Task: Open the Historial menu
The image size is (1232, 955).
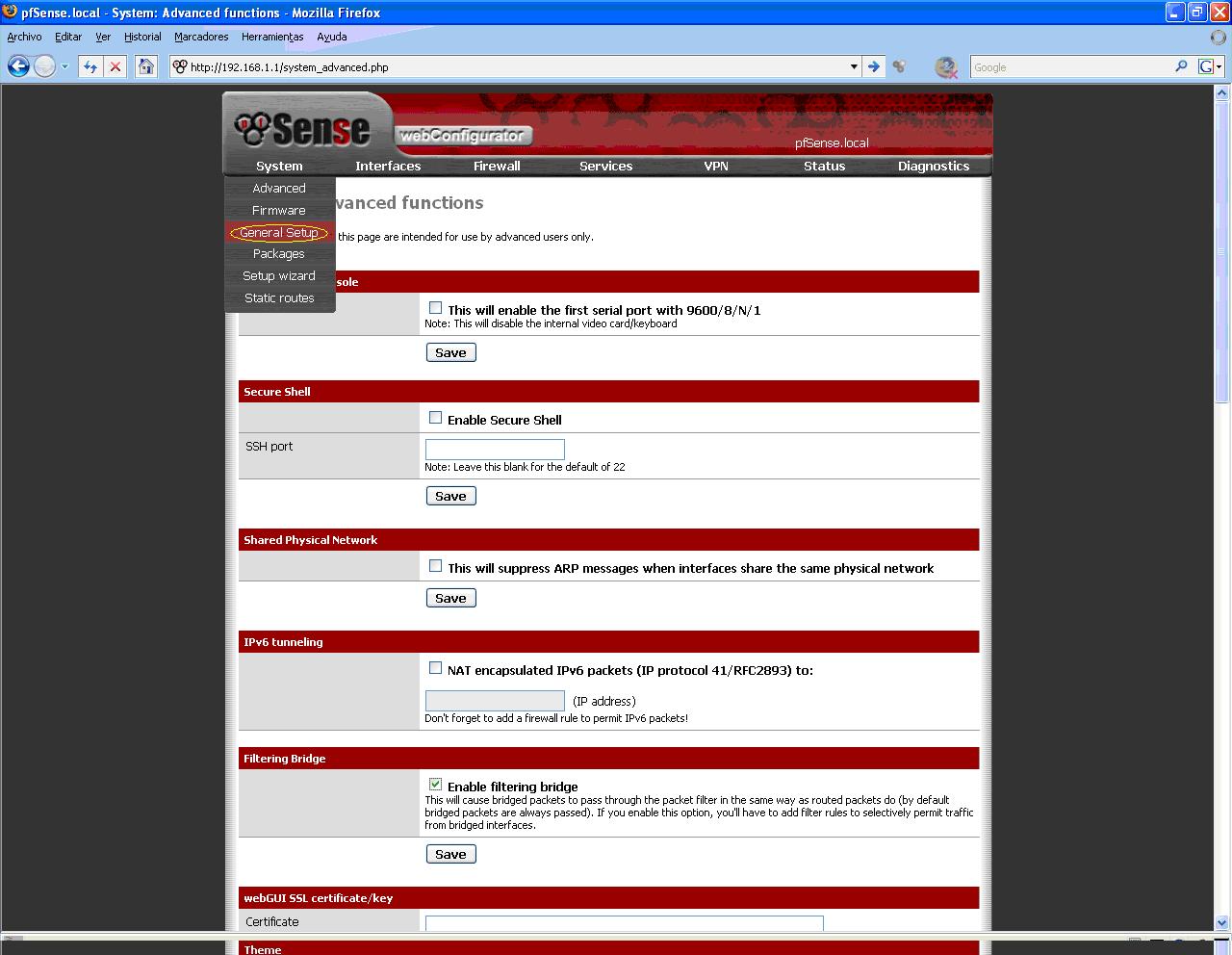Action: pos(142,37)
